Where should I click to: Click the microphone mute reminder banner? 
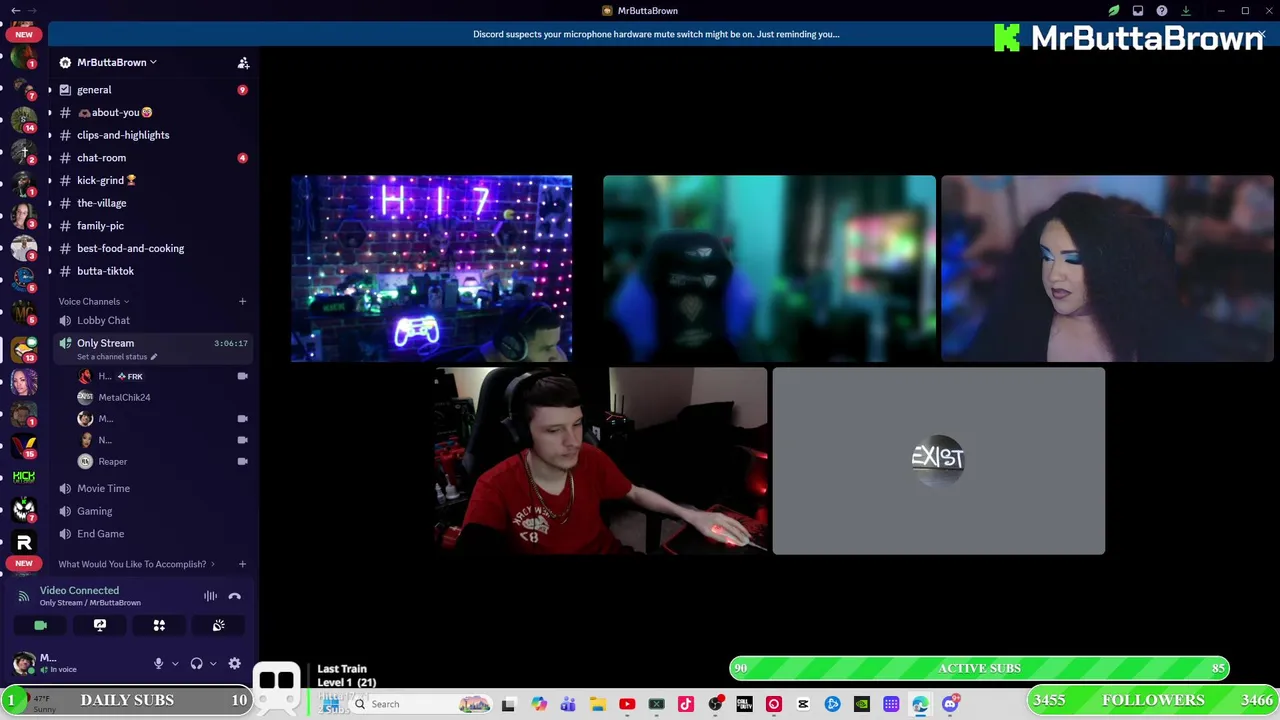click(656, 34)
